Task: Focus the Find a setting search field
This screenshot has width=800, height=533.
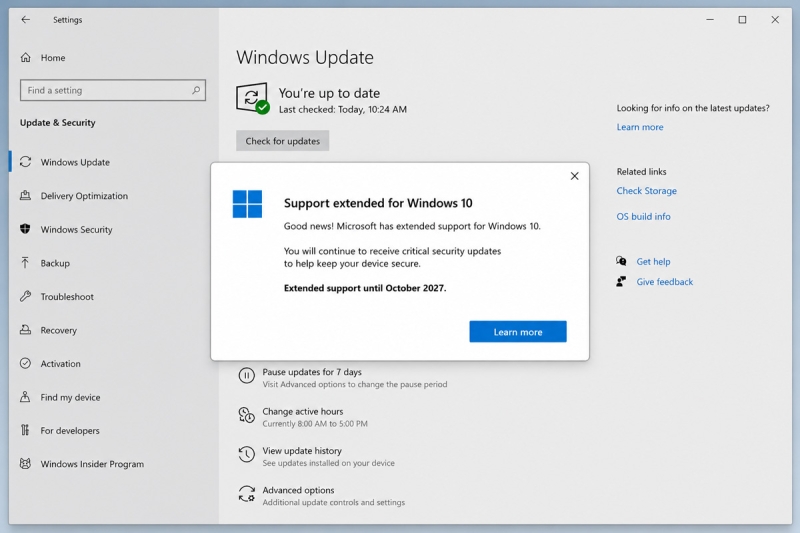Action: coord(113,90)
